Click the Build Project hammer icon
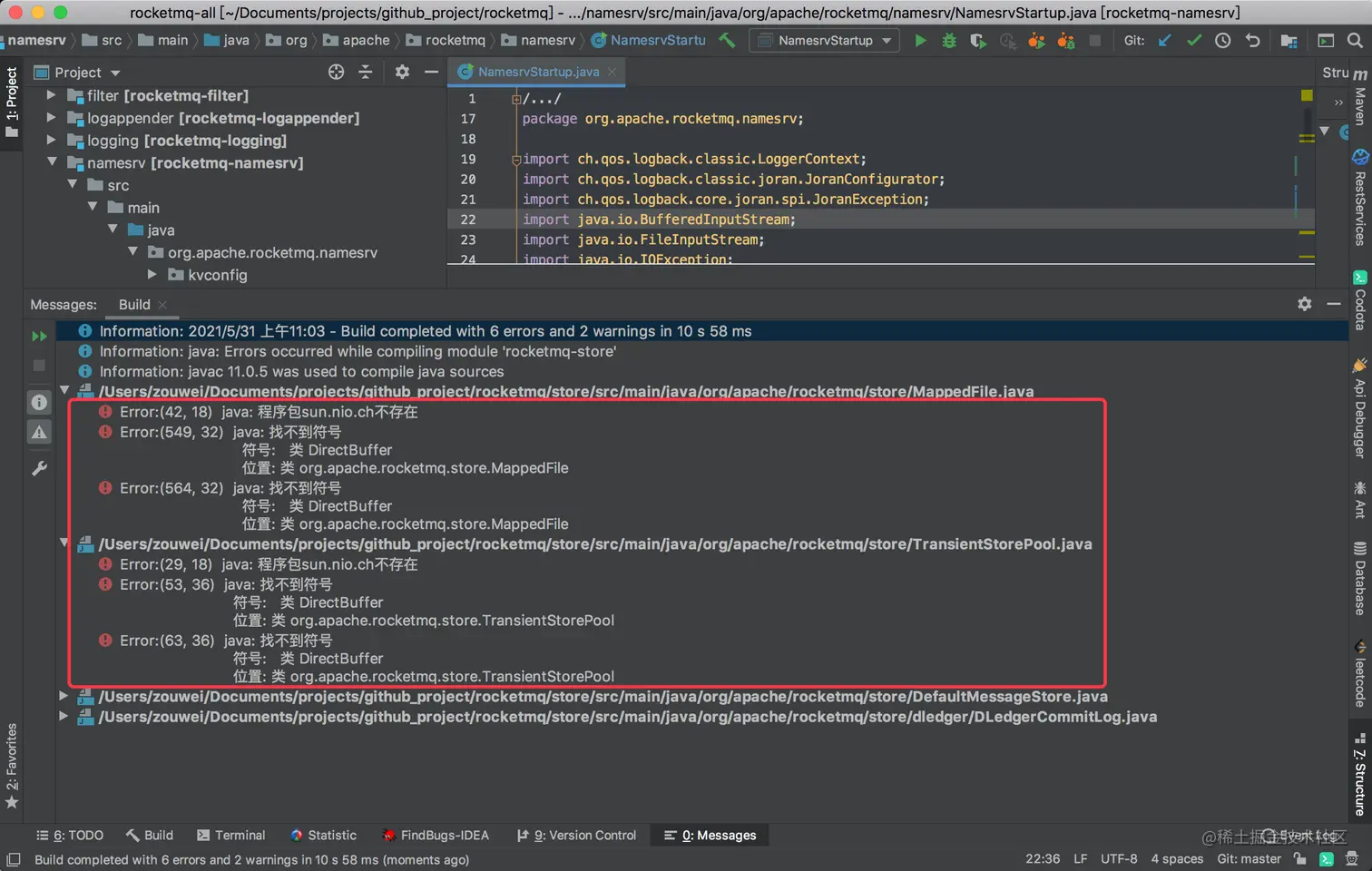Screen dimensions: 1372x871 727,40
